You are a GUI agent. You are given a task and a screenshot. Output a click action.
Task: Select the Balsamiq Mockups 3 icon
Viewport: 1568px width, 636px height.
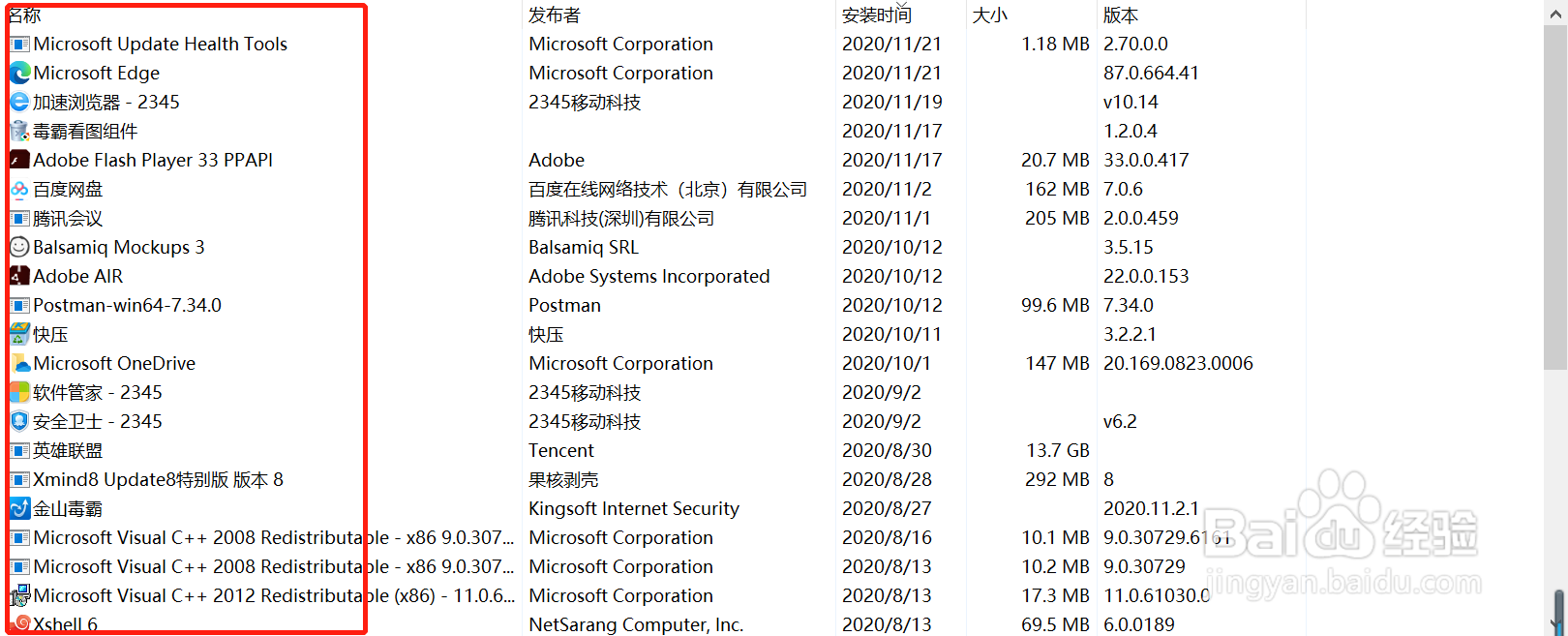(x=18, y=247)
